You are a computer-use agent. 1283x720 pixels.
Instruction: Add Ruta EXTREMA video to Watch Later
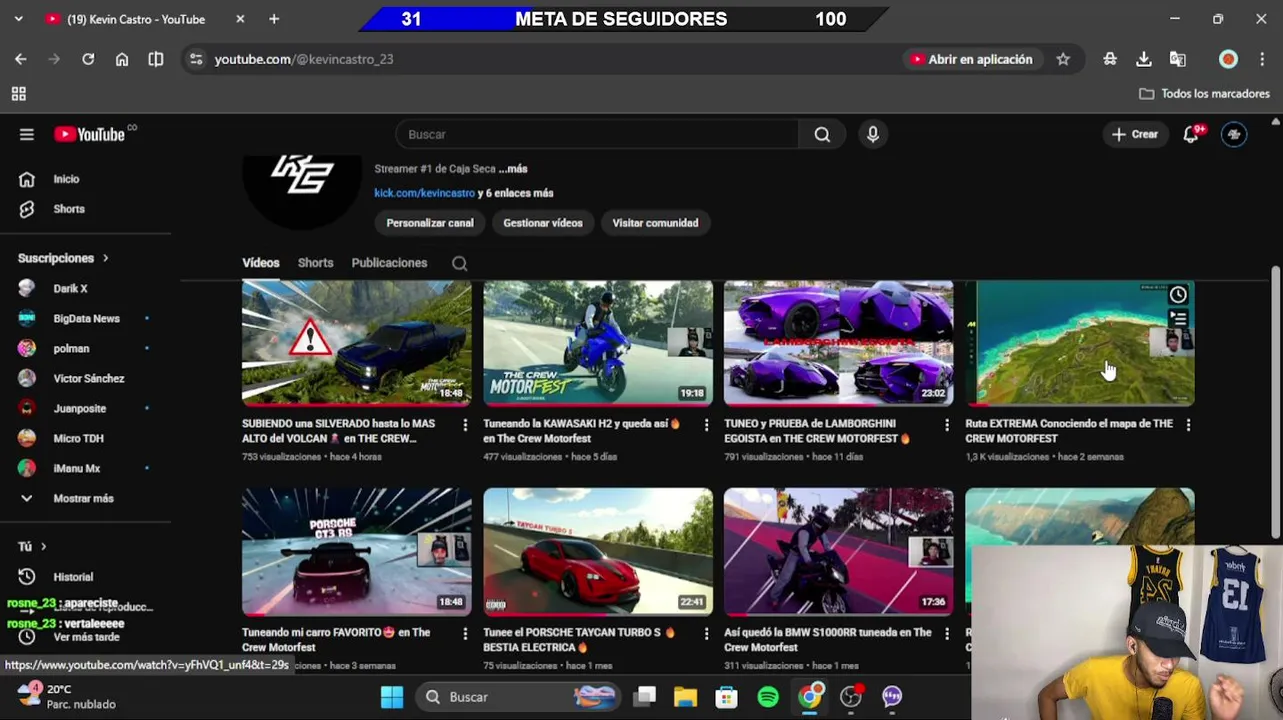(1178, 295)
